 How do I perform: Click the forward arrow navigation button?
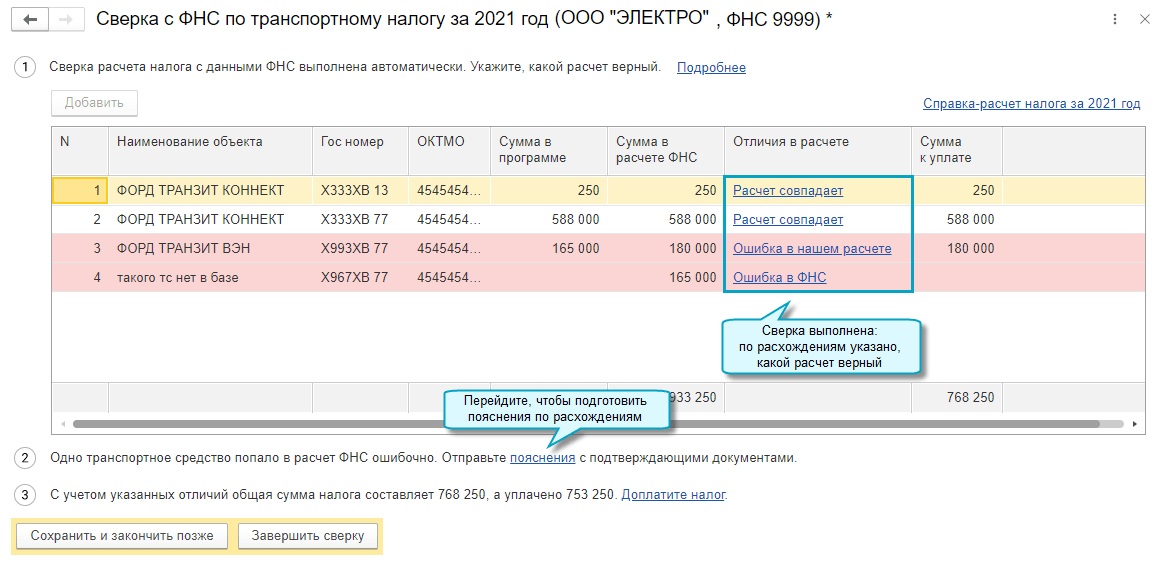(x=66, y=19)
